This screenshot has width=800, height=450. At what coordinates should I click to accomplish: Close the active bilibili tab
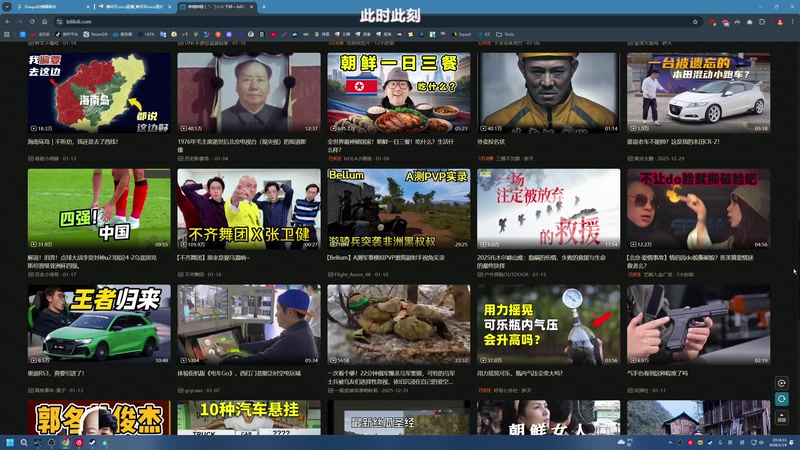(x=252, y=7)
